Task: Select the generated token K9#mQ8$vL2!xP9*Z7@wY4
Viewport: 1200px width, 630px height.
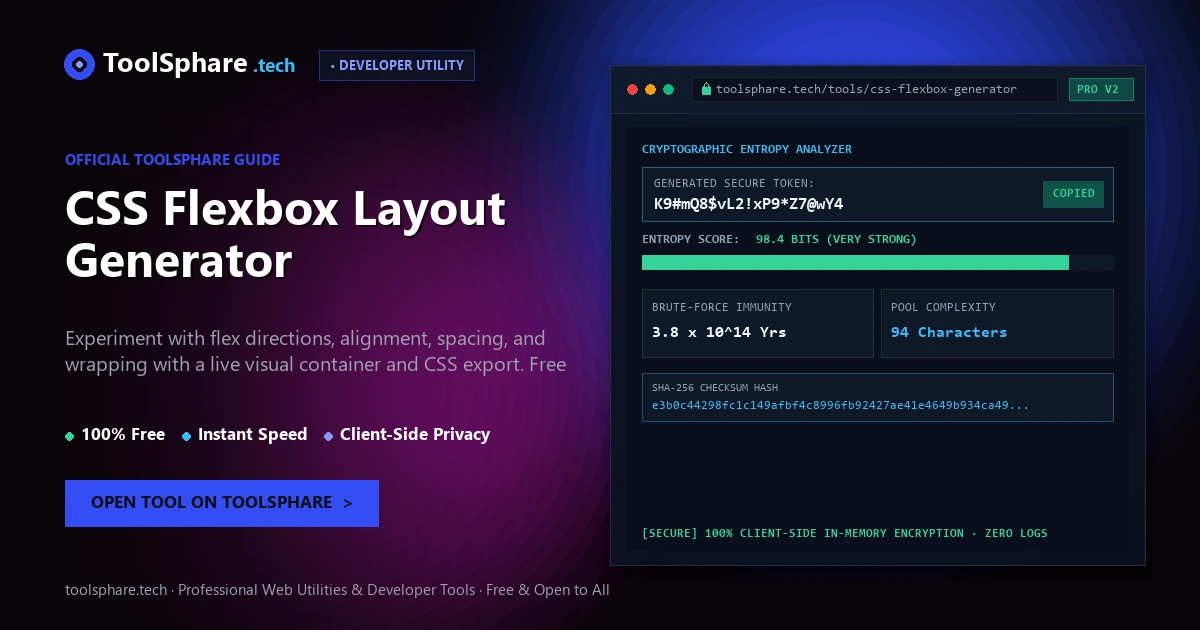Action: click(748, 204)
